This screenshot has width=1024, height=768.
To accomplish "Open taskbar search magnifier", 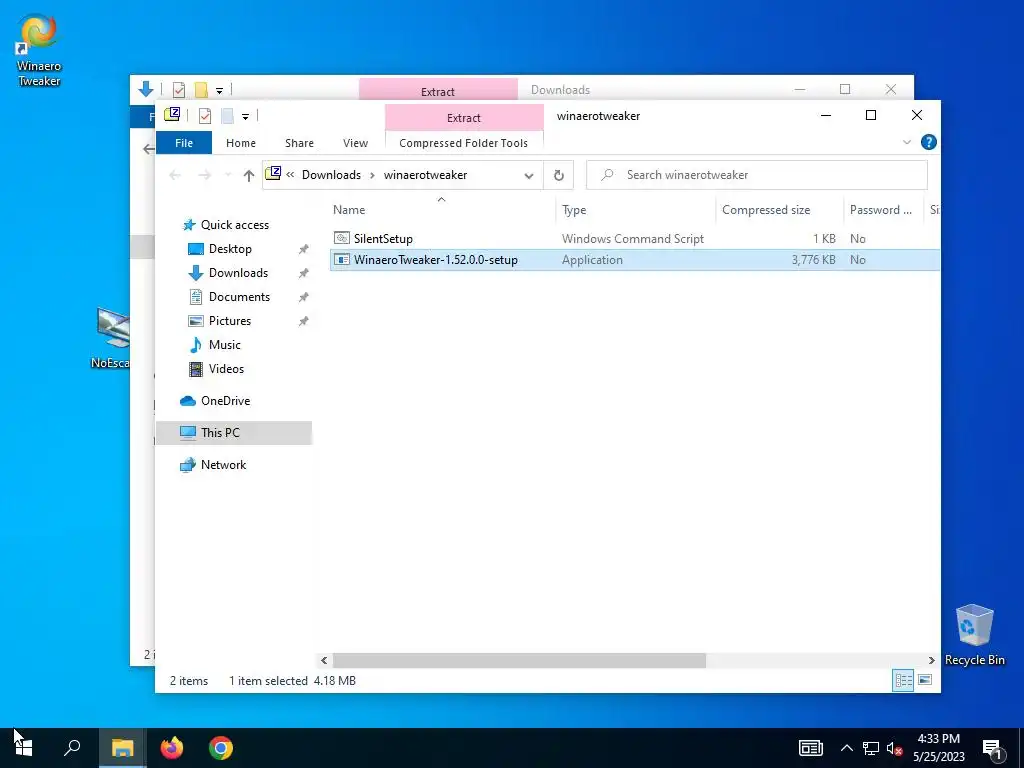I will pyautogui.click(x=72, y=748).
